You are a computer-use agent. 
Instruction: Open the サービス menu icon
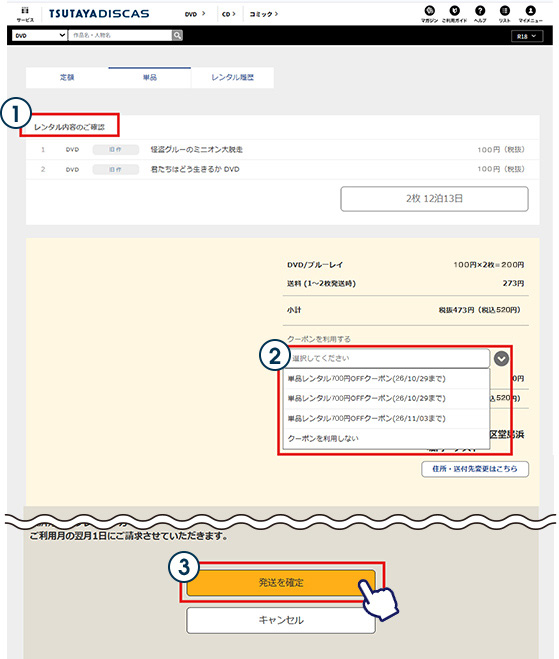coord(25,14)
